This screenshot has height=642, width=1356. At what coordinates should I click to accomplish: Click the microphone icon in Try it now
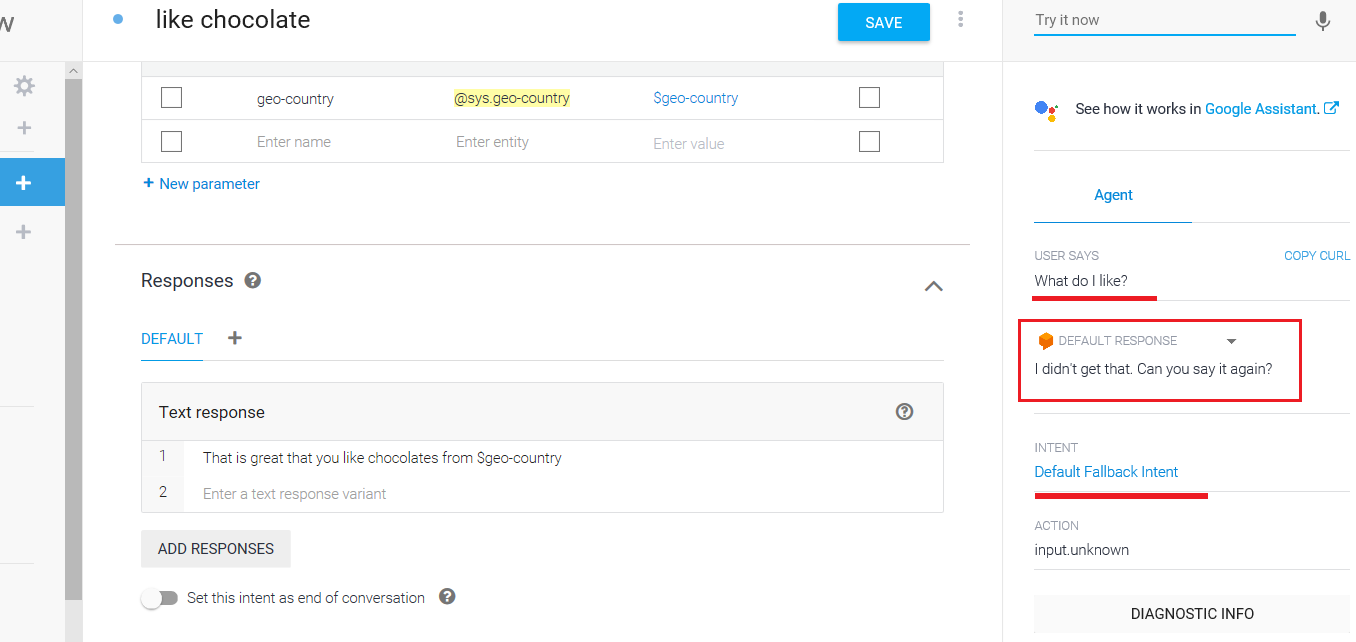pos(1323,21)
